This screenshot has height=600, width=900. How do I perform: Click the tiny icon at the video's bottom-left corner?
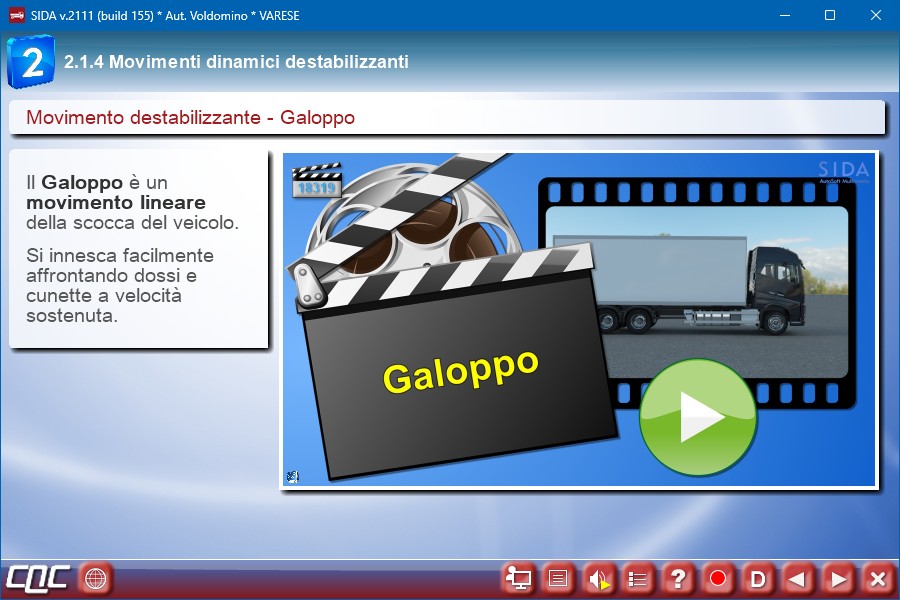[292, 477]
